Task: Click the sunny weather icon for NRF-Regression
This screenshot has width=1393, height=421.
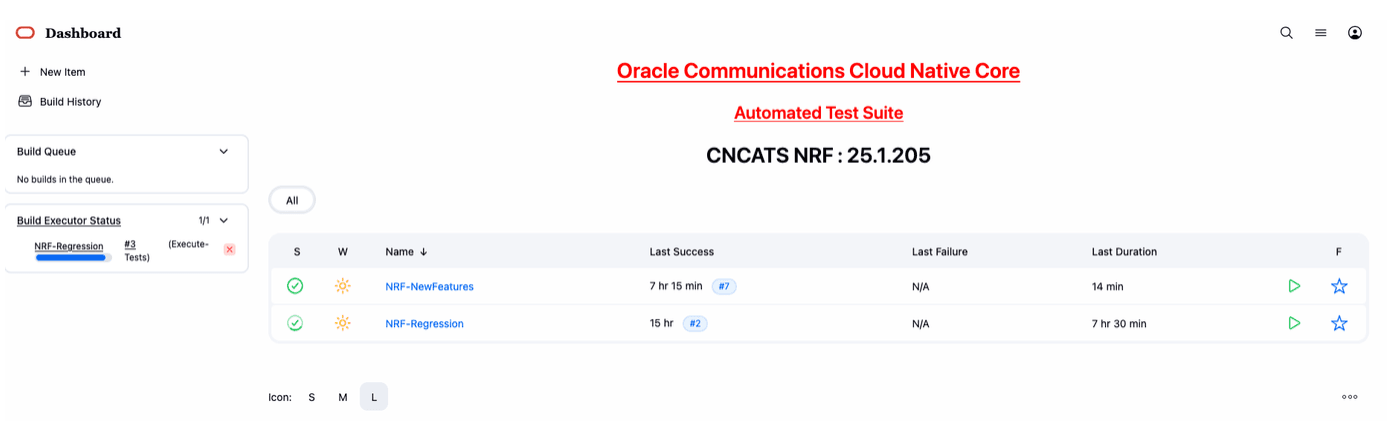Action: [x=343, y=323]
